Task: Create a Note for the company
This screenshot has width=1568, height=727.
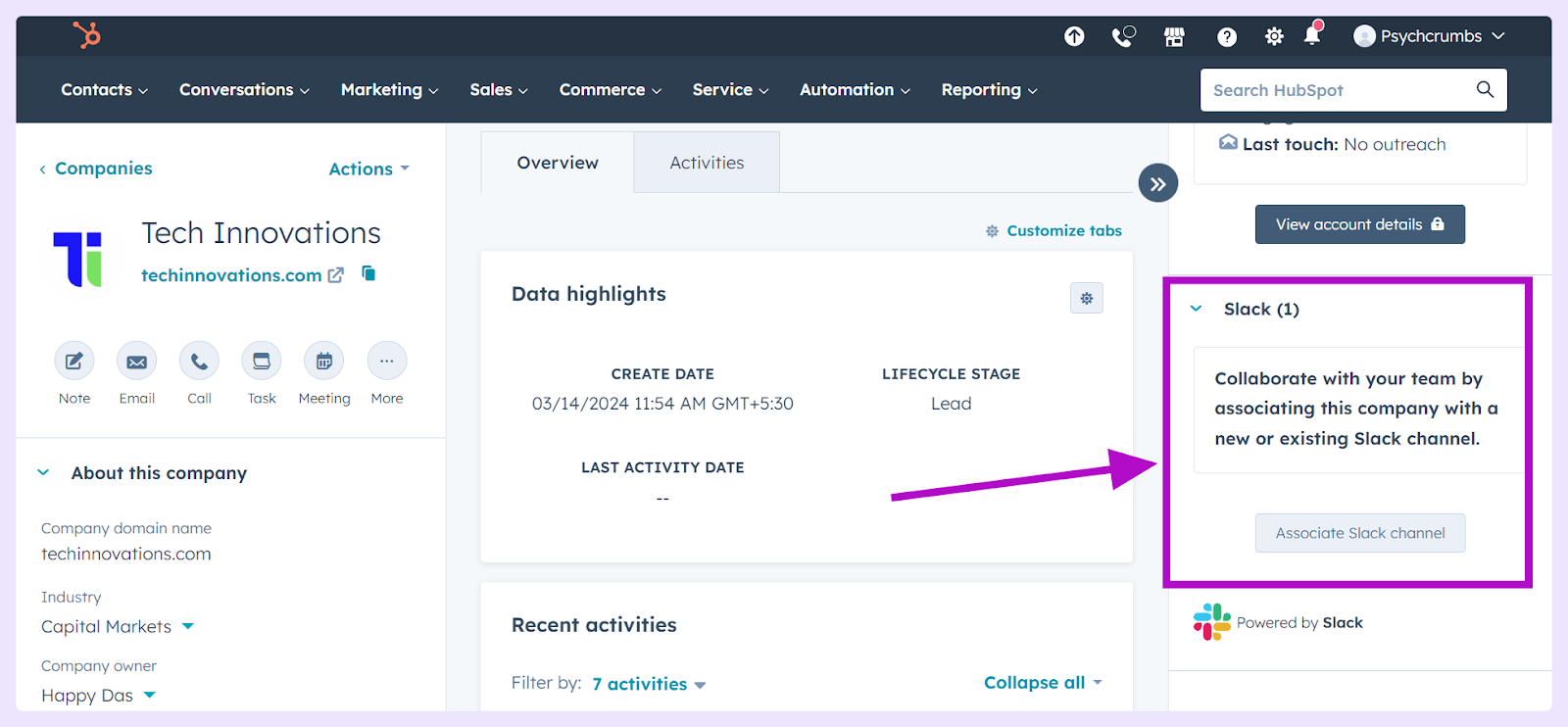Action: pos(74,362)
